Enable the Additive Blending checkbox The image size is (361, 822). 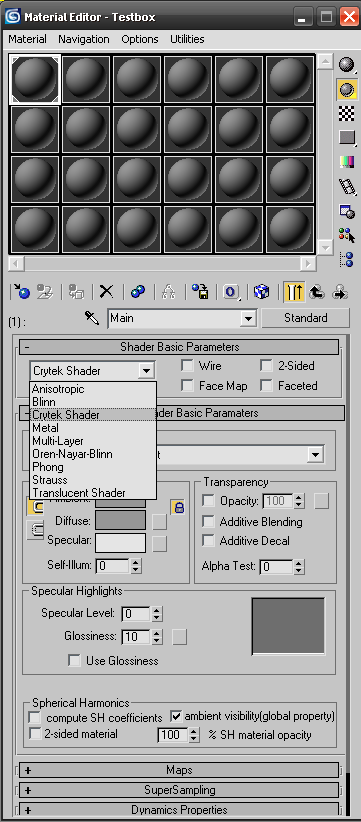(209, 522)
